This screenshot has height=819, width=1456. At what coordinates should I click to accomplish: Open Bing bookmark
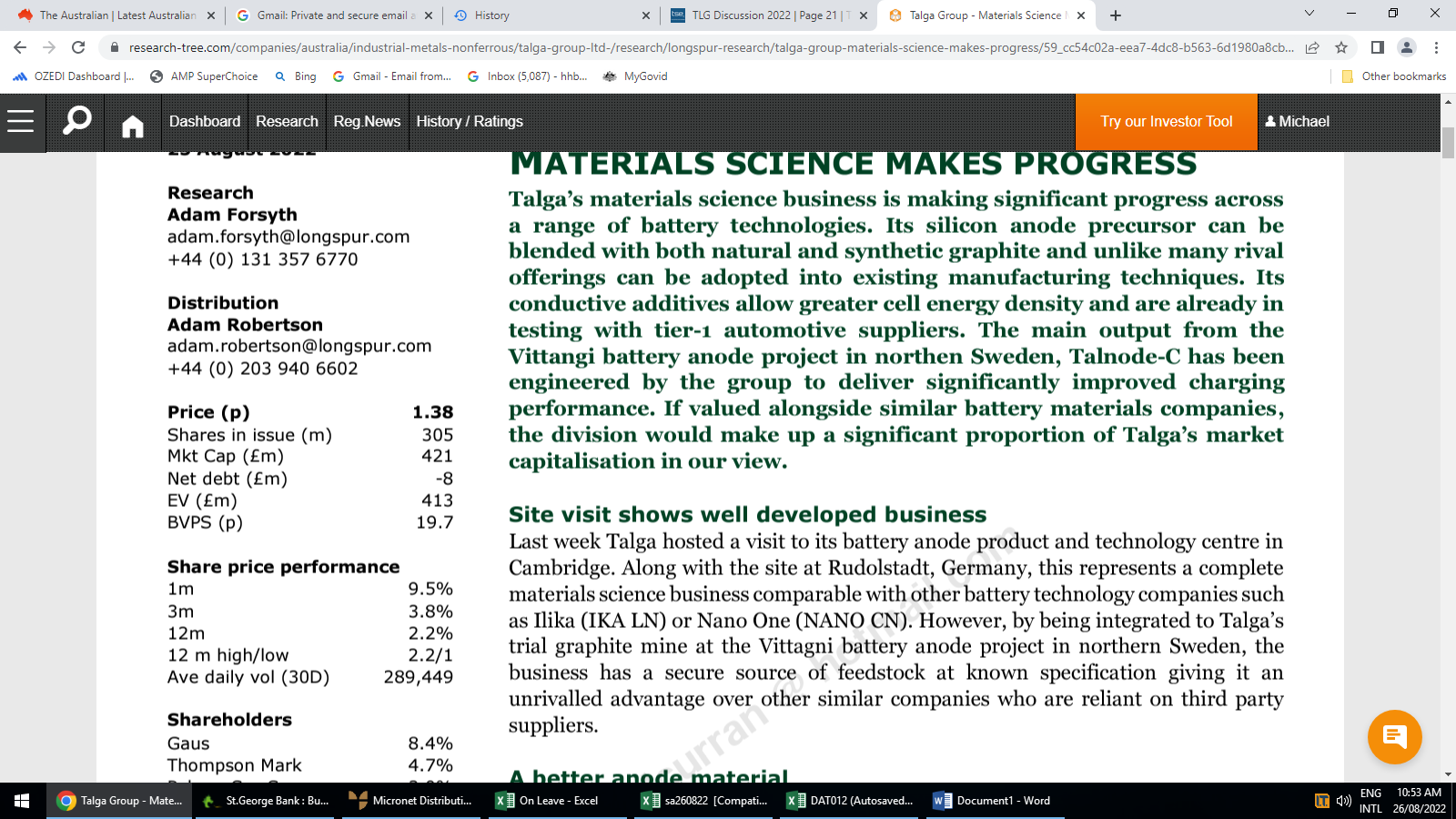click(x=296, y=76)
